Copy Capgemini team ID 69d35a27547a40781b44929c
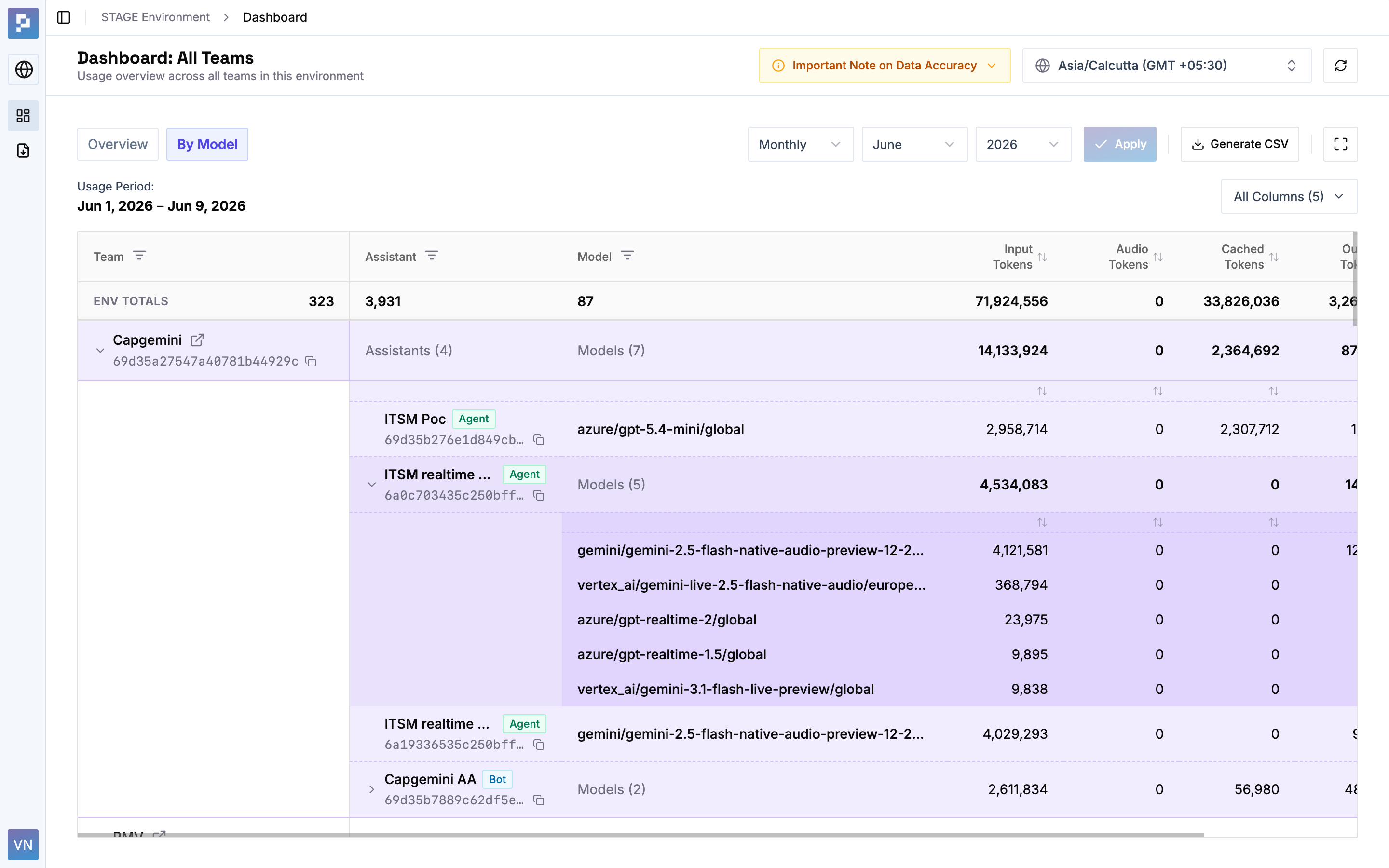Image resolution: width=1389 pixels, height=868 pixels. coord(311,361)
